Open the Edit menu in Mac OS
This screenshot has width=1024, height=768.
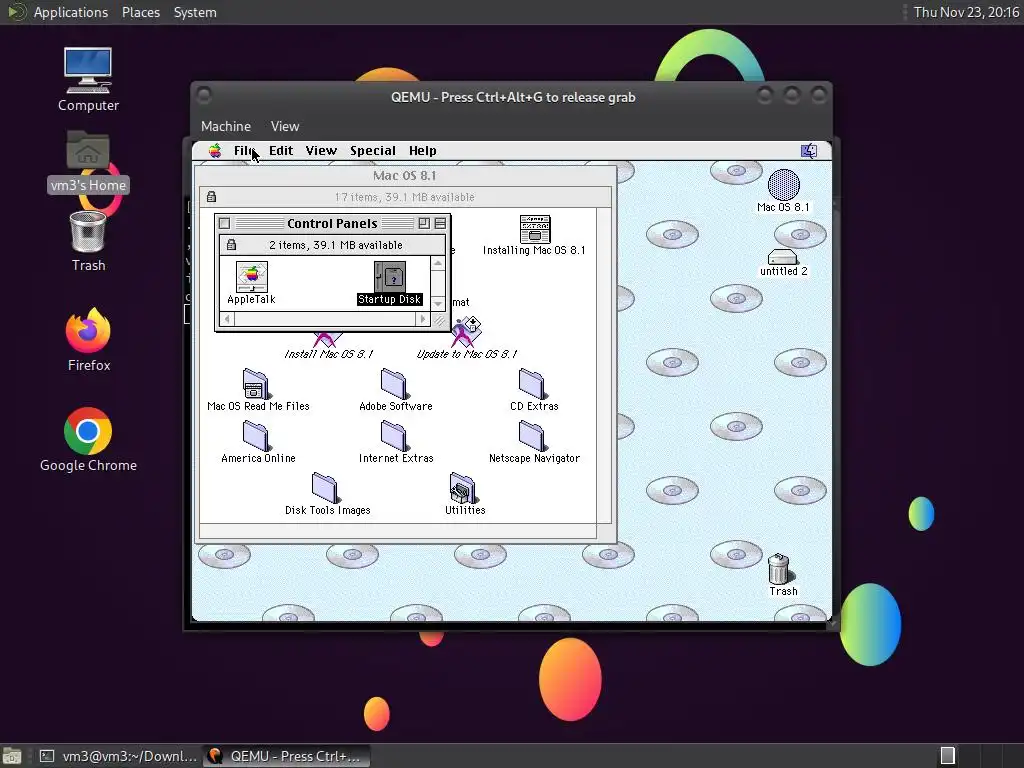[281, 151]
